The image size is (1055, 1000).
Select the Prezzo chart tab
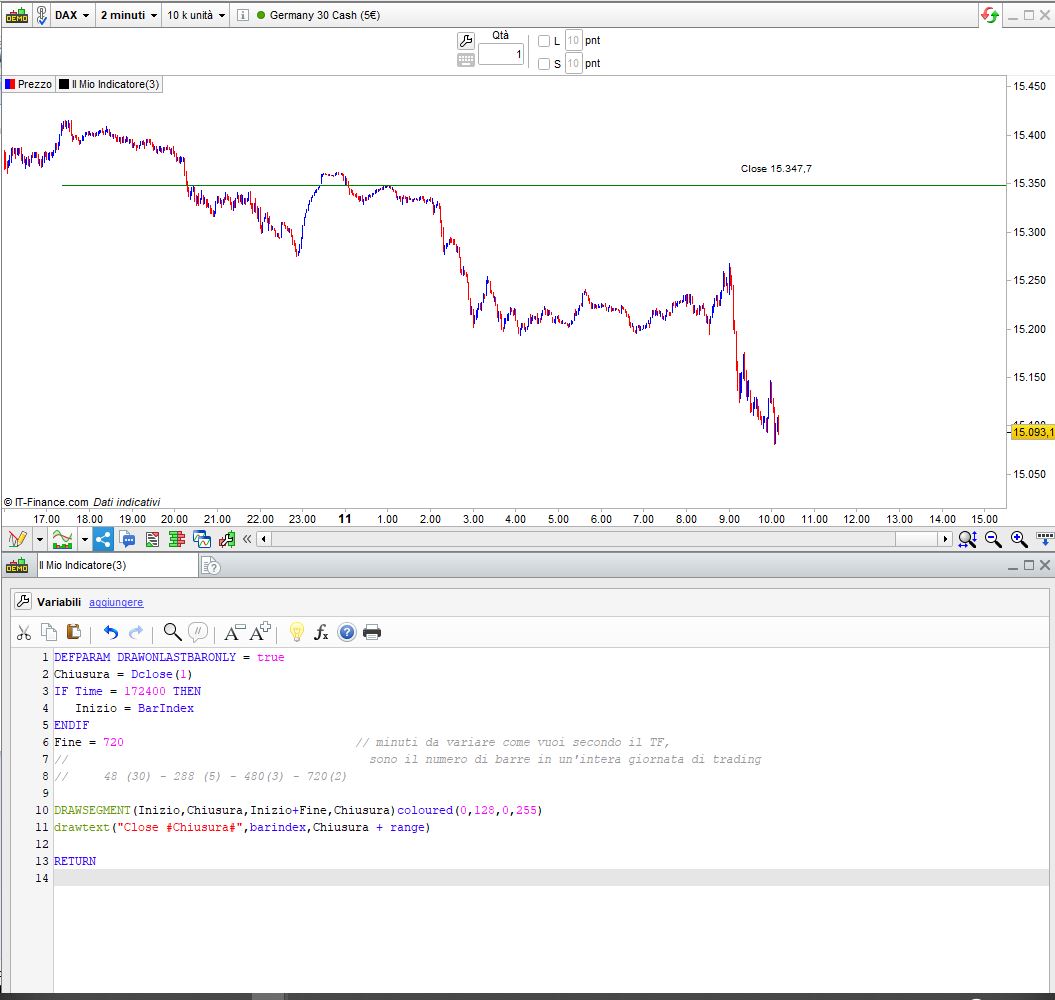tap(28, 84)
